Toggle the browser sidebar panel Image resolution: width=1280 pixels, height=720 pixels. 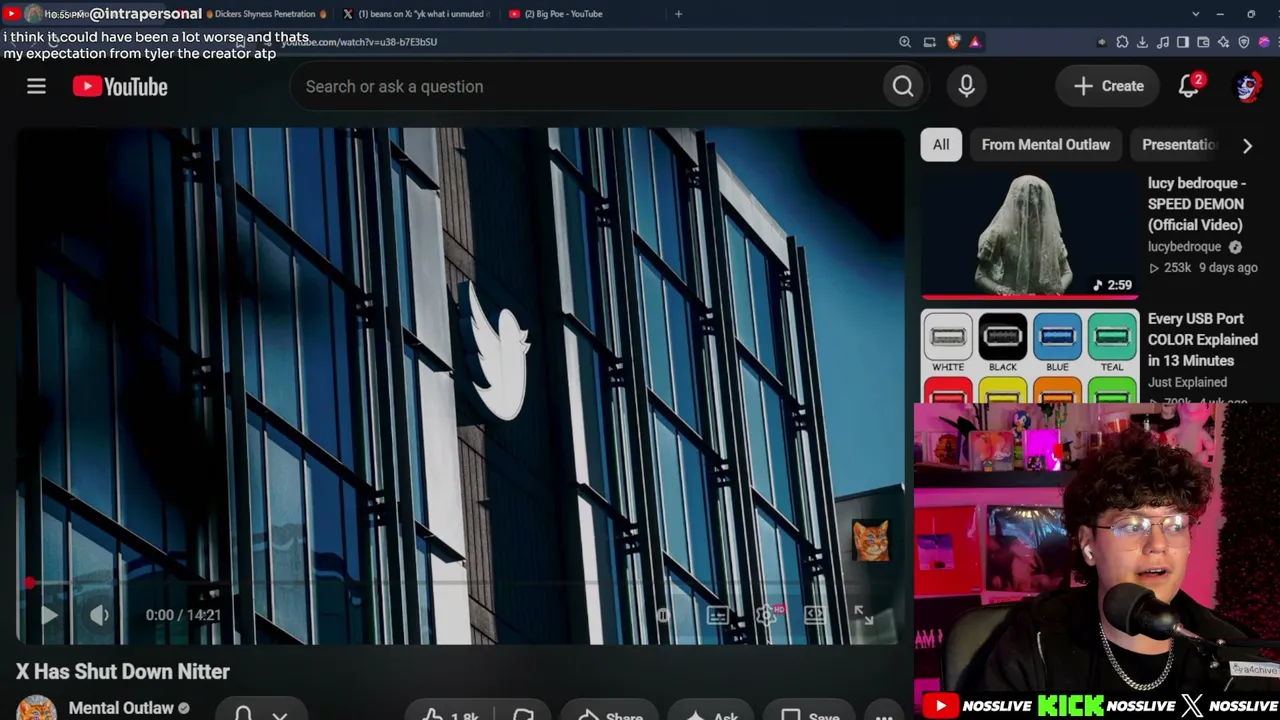tap(1183, 42)
